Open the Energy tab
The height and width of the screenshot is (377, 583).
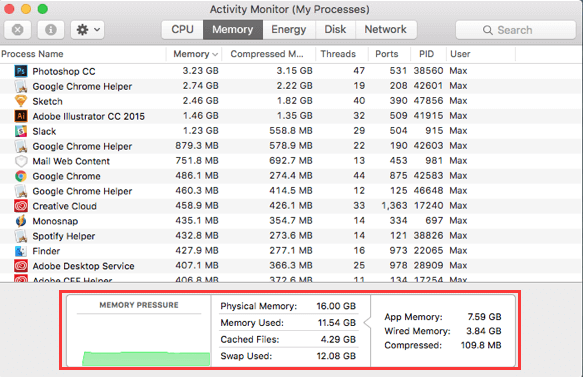pos(289,29)
